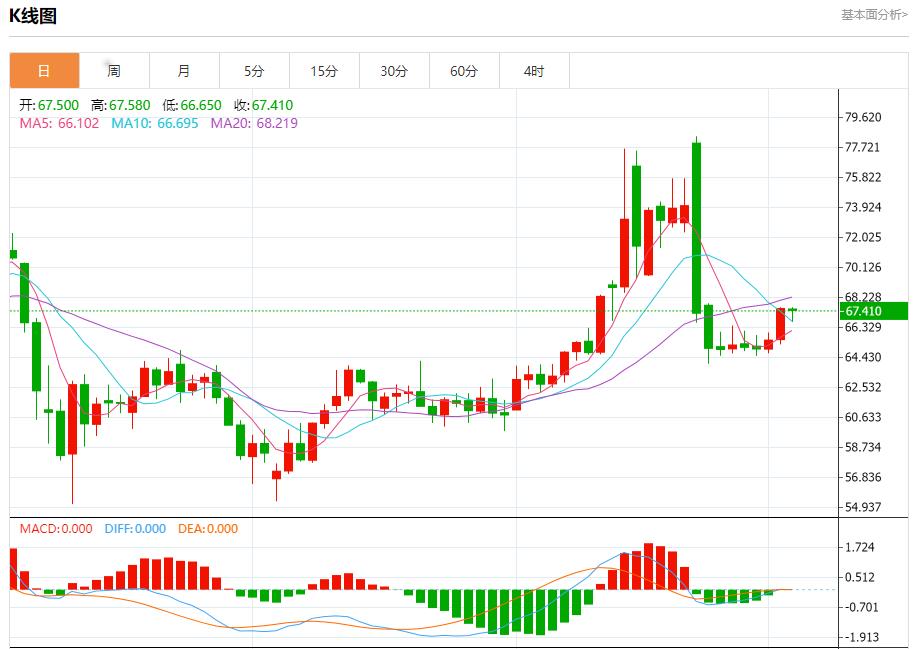
Task: Choose the 15分 interval tab
Action: point(324,71)
